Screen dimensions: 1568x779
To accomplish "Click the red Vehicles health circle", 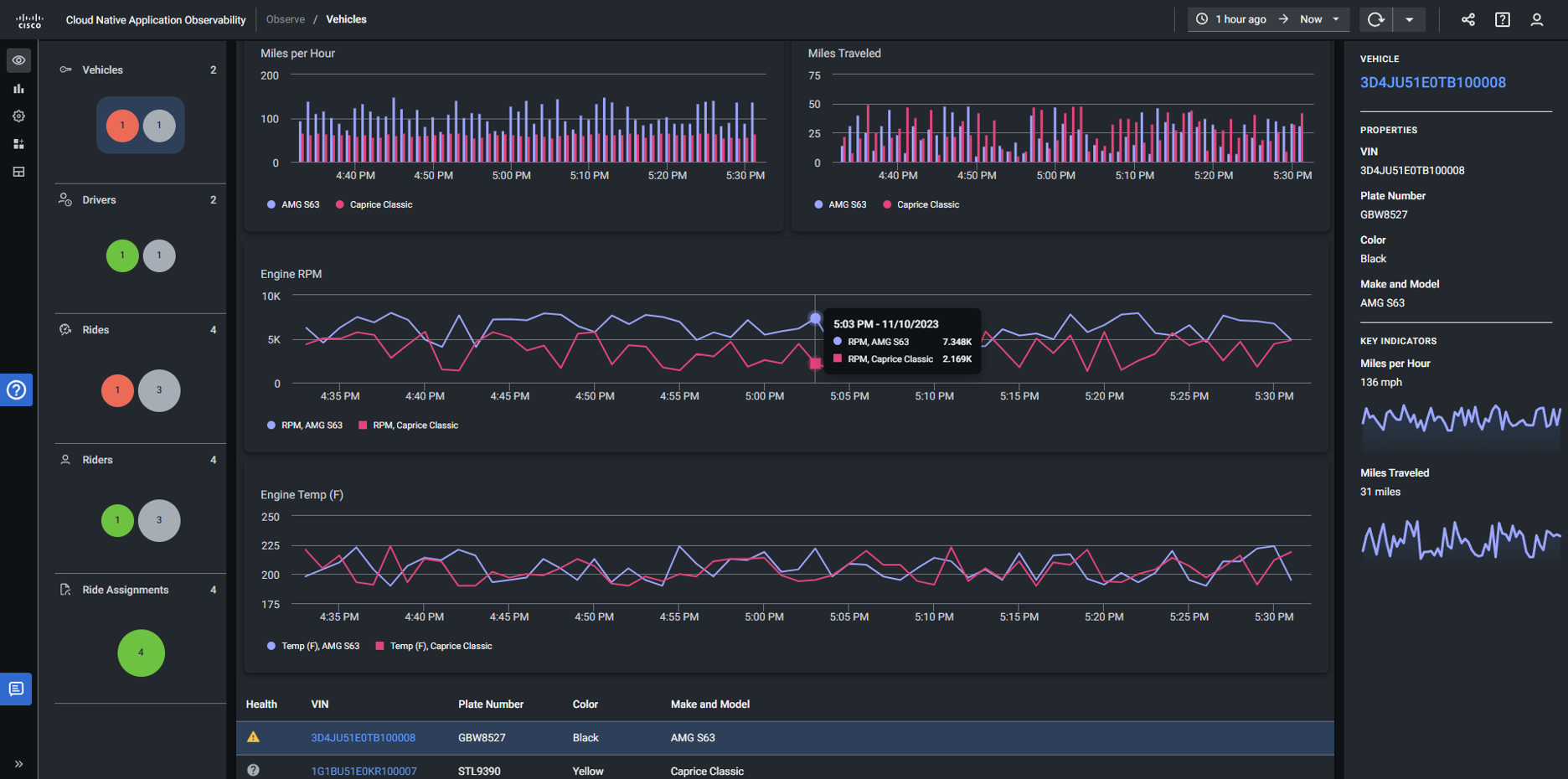I will point(122,126).
